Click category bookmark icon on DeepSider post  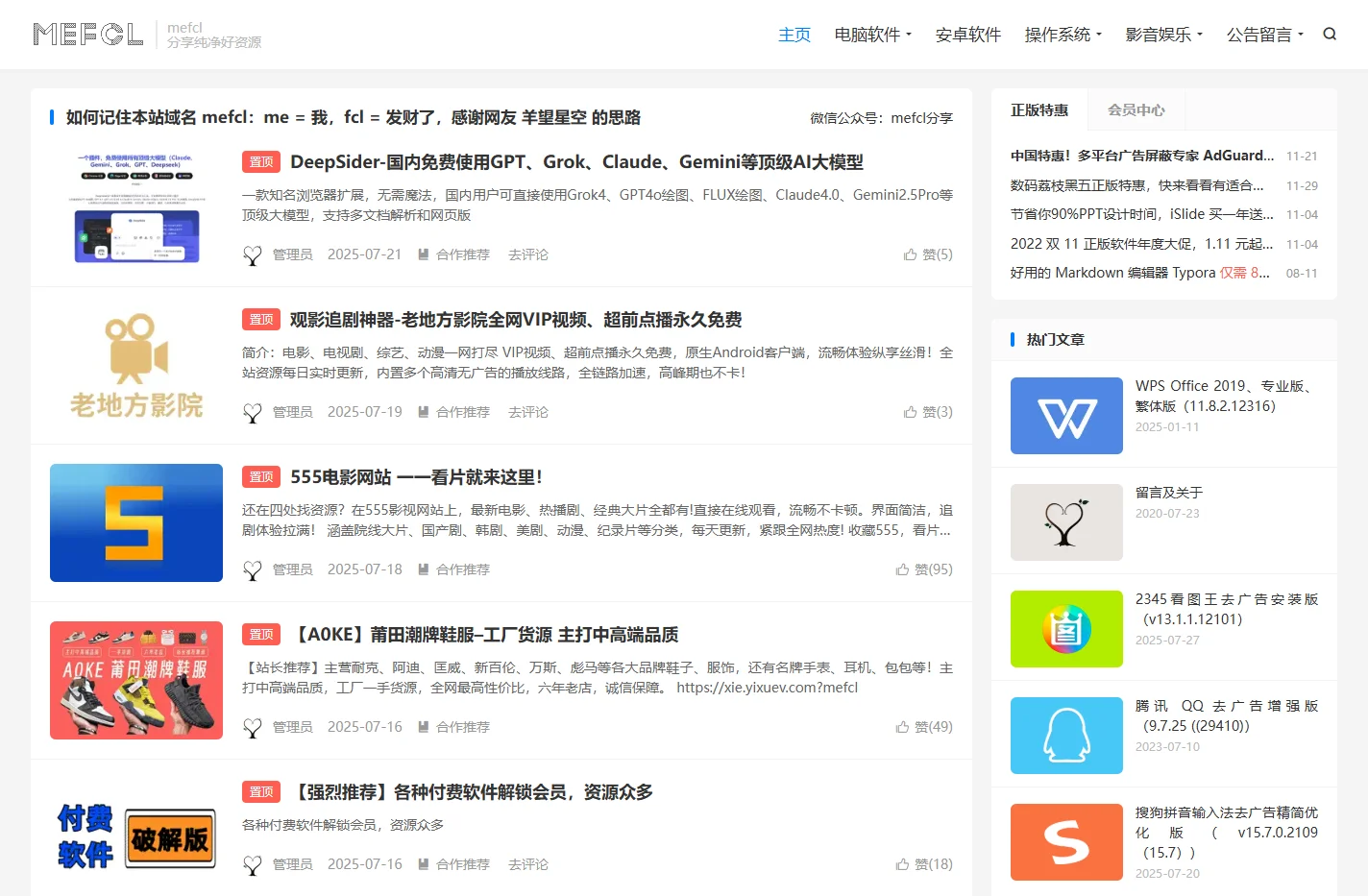click(x=423, y=254)
